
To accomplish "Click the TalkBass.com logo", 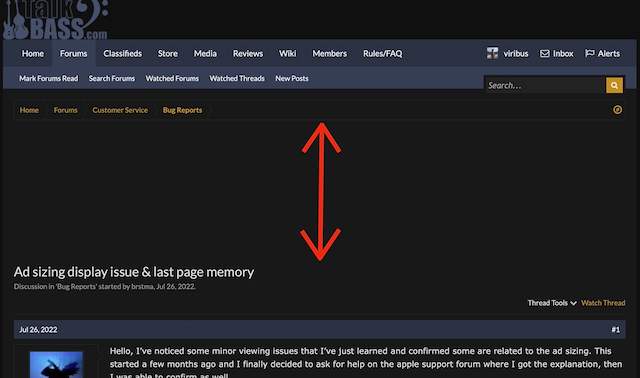I will coord(56,19).
